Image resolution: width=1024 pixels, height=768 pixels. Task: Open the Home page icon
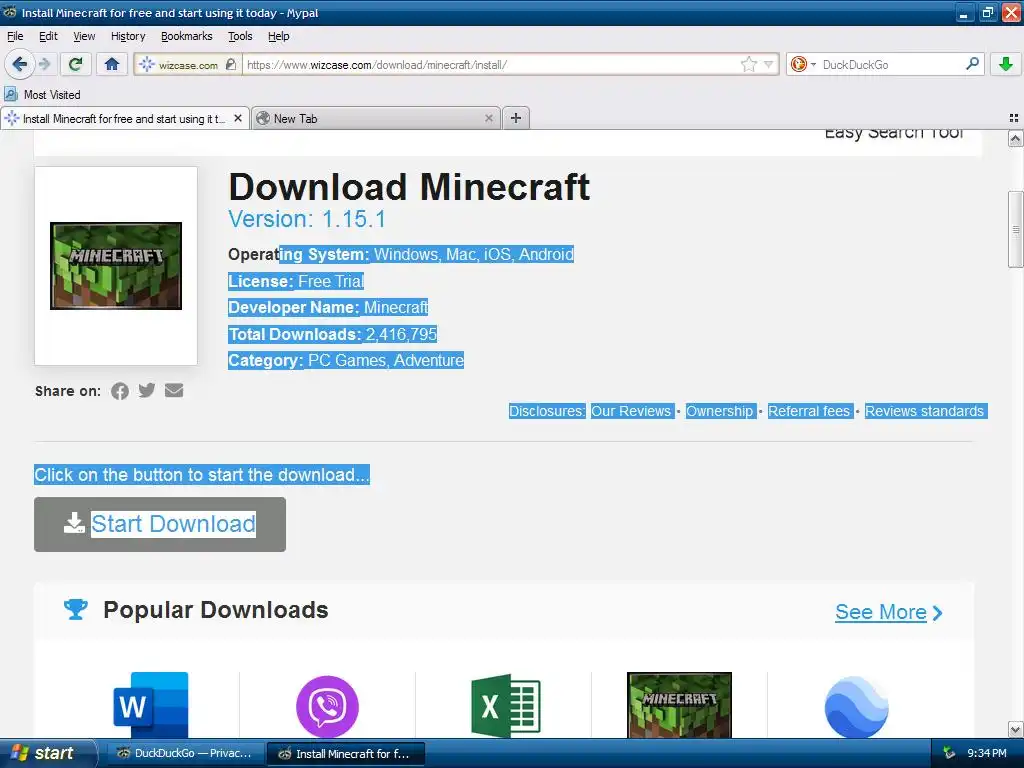(112, 64)
